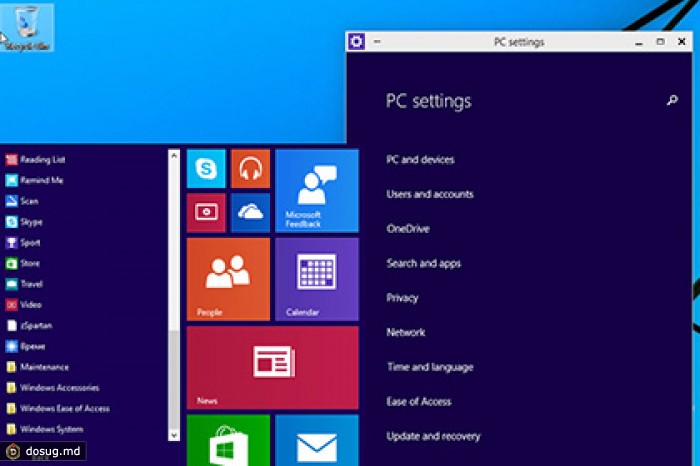Screen dimensions: 700x466
Task: Open the News tile
Action: pyautogui.click(x=273, y=368)
